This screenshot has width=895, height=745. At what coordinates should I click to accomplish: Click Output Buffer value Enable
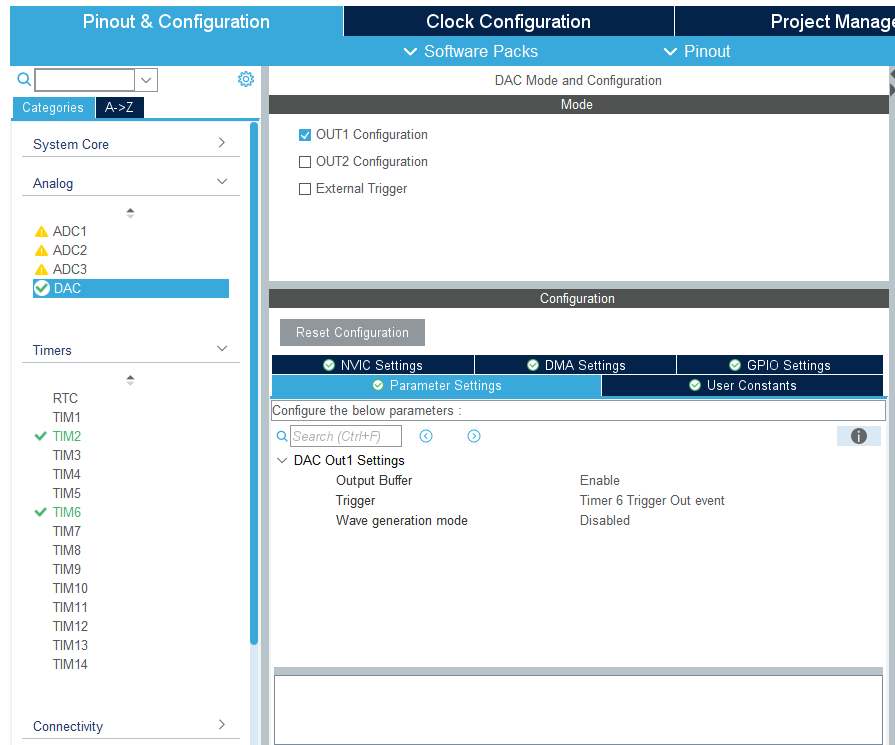tap(599, 481)
